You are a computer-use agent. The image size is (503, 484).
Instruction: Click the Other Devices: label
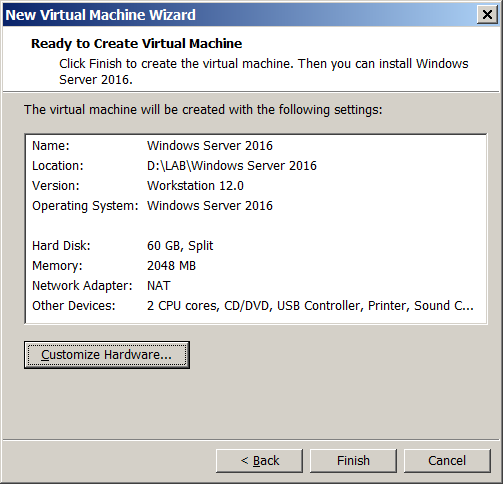74,306
